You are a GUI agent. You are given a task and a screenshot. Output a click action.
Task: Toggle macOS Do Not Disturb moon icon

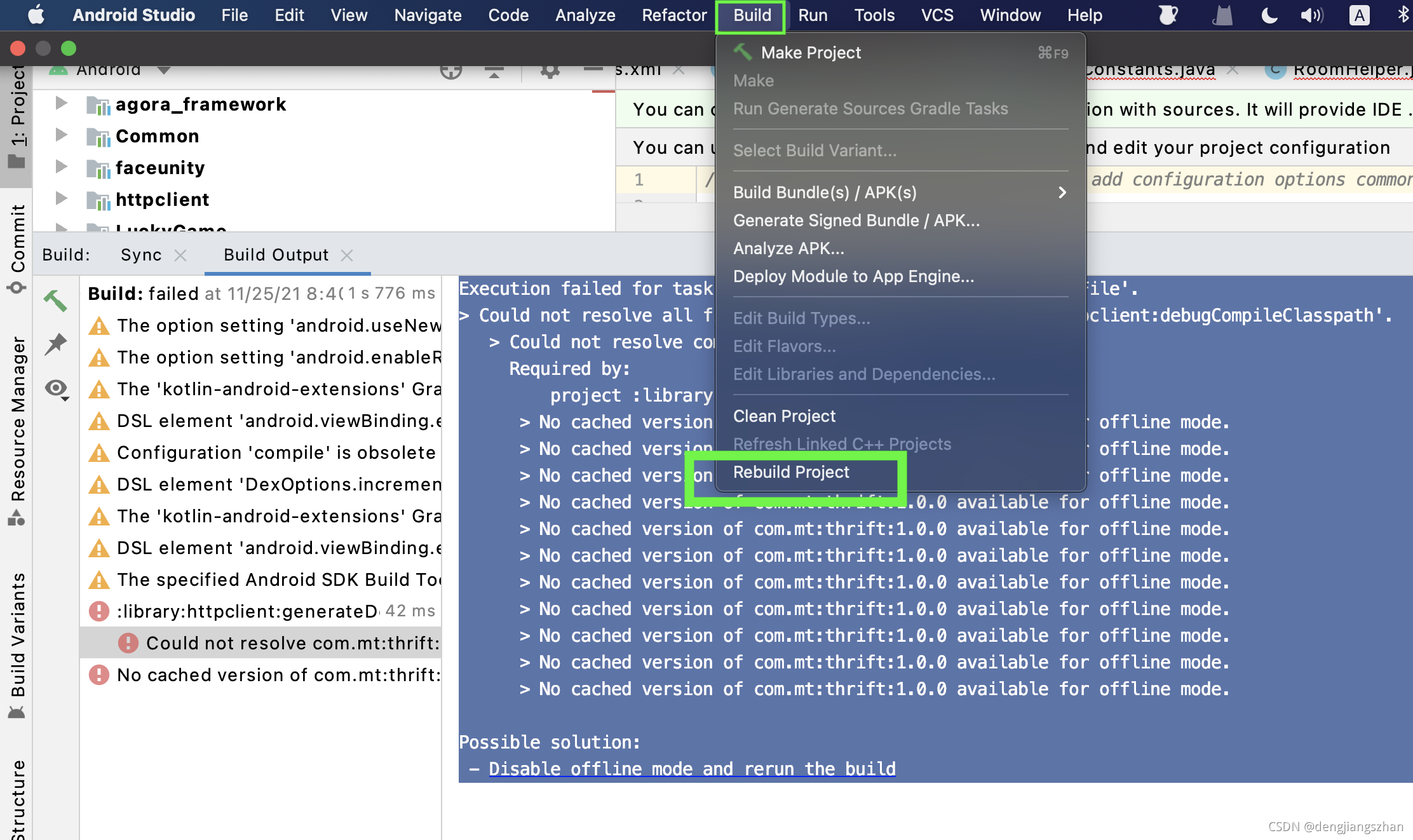click(1269, 15)
